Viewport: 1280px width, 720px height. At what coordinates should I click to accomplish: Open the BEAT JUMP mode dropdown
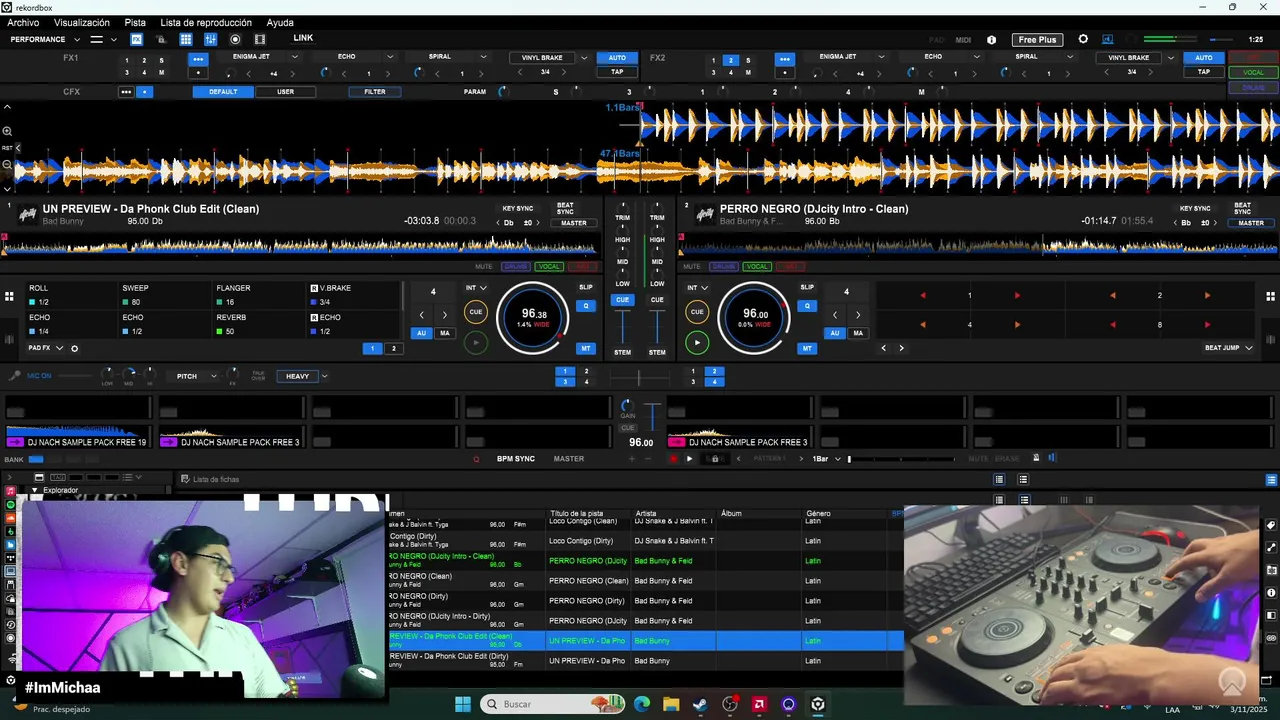(1229, 348)
